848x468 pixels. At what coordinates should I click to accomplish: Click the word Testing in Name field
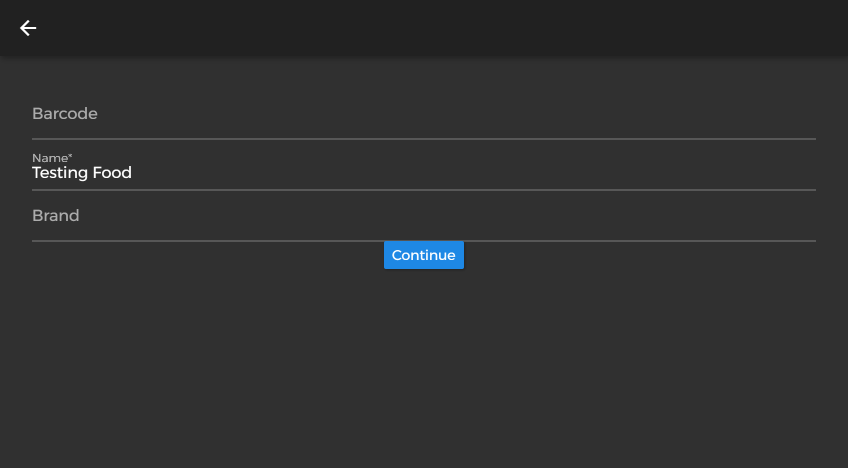coord(60,173)
